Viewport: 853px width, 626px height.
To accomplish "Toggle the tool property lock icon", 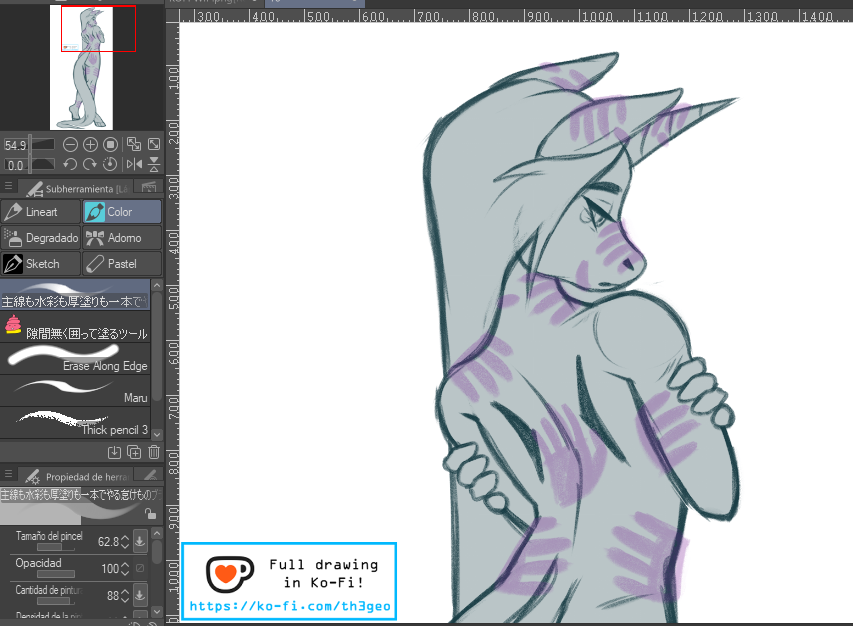I will pyautogui.click(x=149, y=514).
